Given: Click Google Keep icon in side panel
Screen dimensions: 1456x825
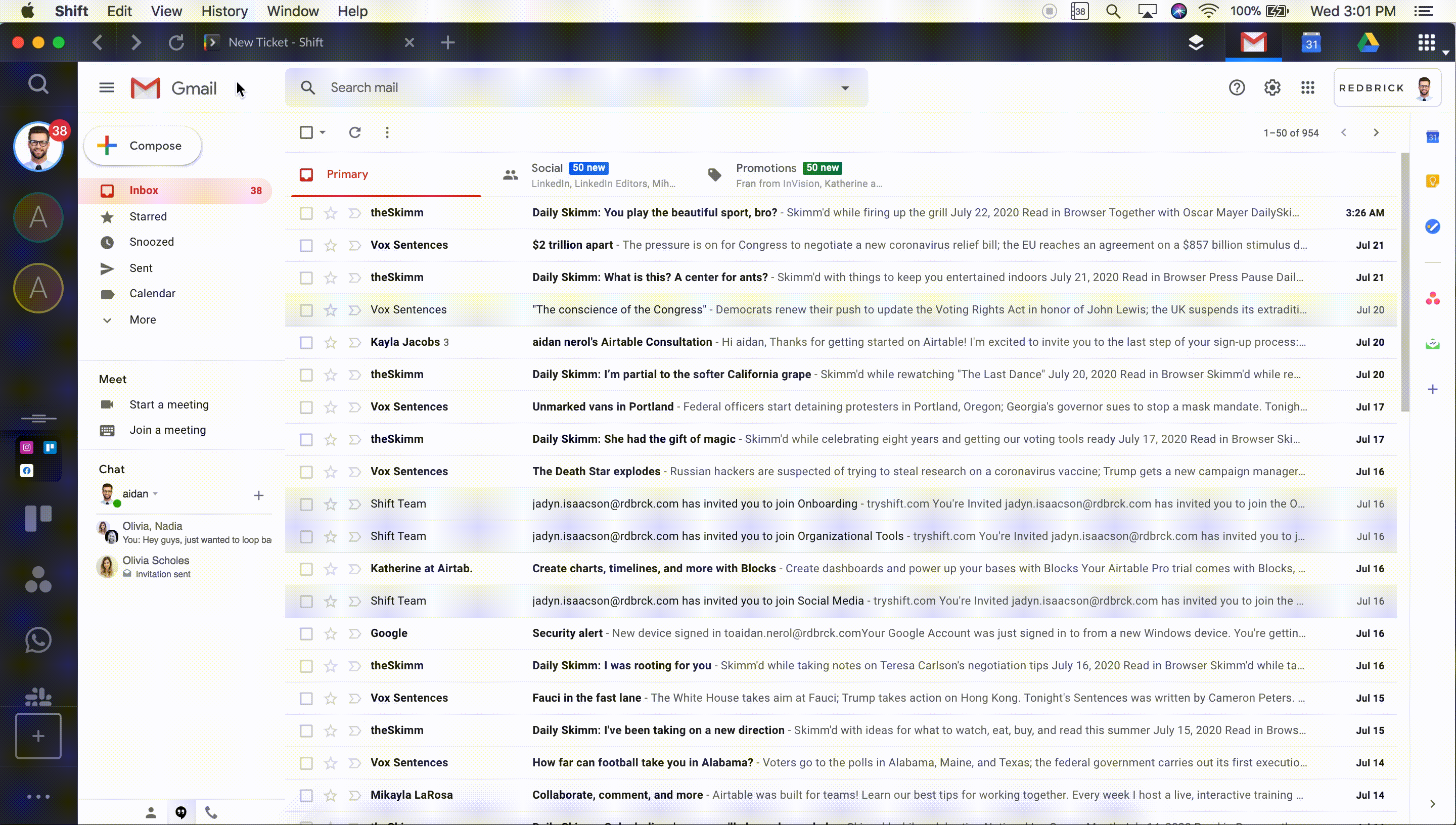Looking at the screenshot, I should point(1432,181).
